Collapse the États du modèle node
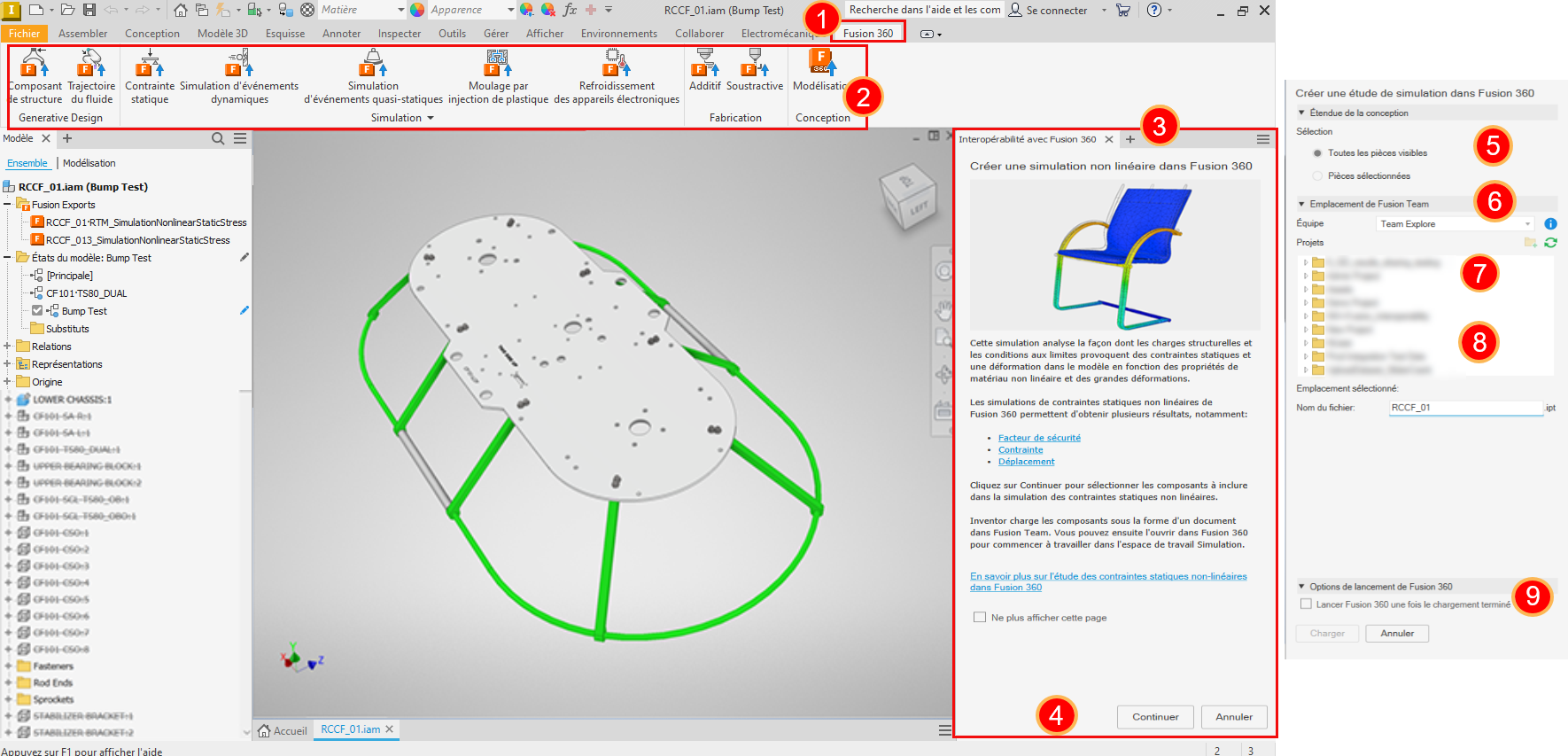The image size is (1568, 756). (x=8, y=257)
